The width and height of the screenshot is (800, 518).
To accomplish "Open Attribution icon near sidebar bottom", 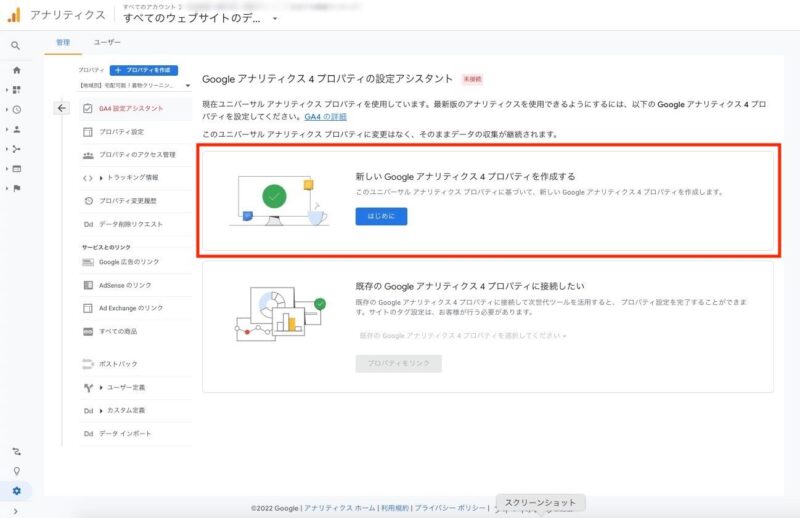I will pos(16,451).
